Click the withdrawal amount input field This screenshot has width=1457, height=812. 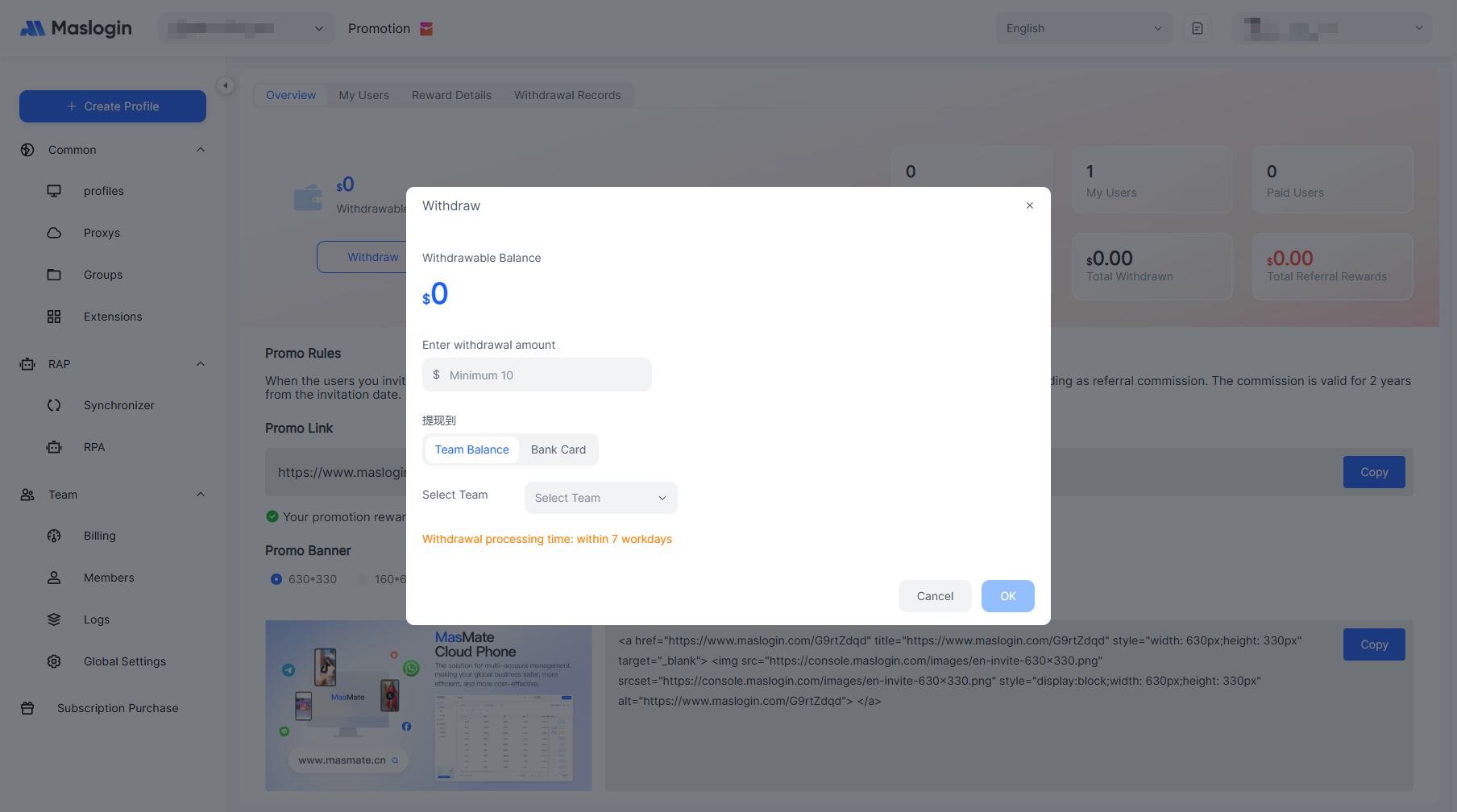[545, 375]
